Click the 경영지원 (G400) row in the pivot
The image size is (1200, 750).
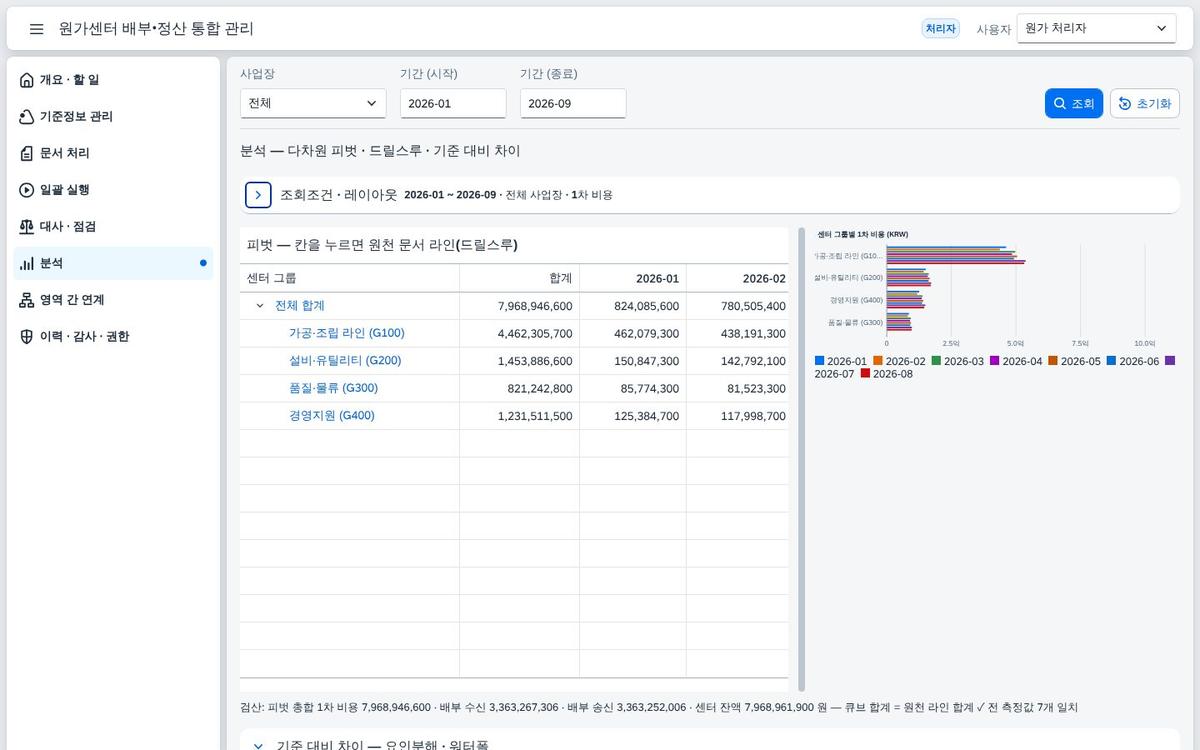click(331, 415)
